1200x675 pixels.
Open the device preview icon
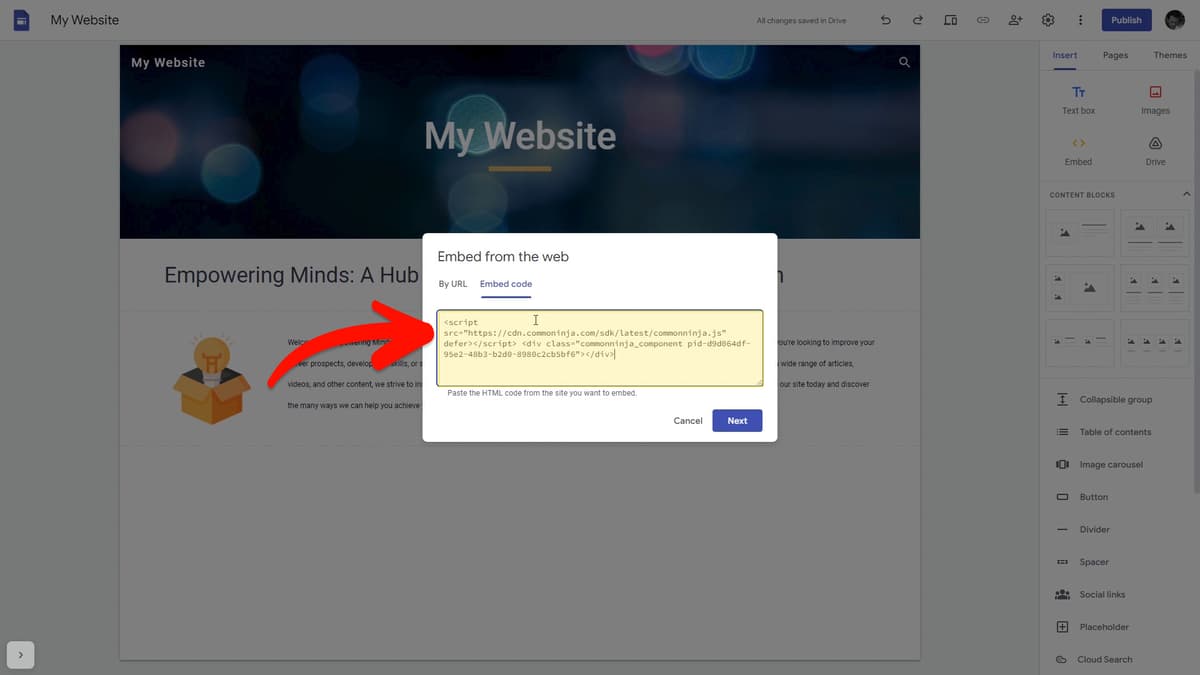950,20
